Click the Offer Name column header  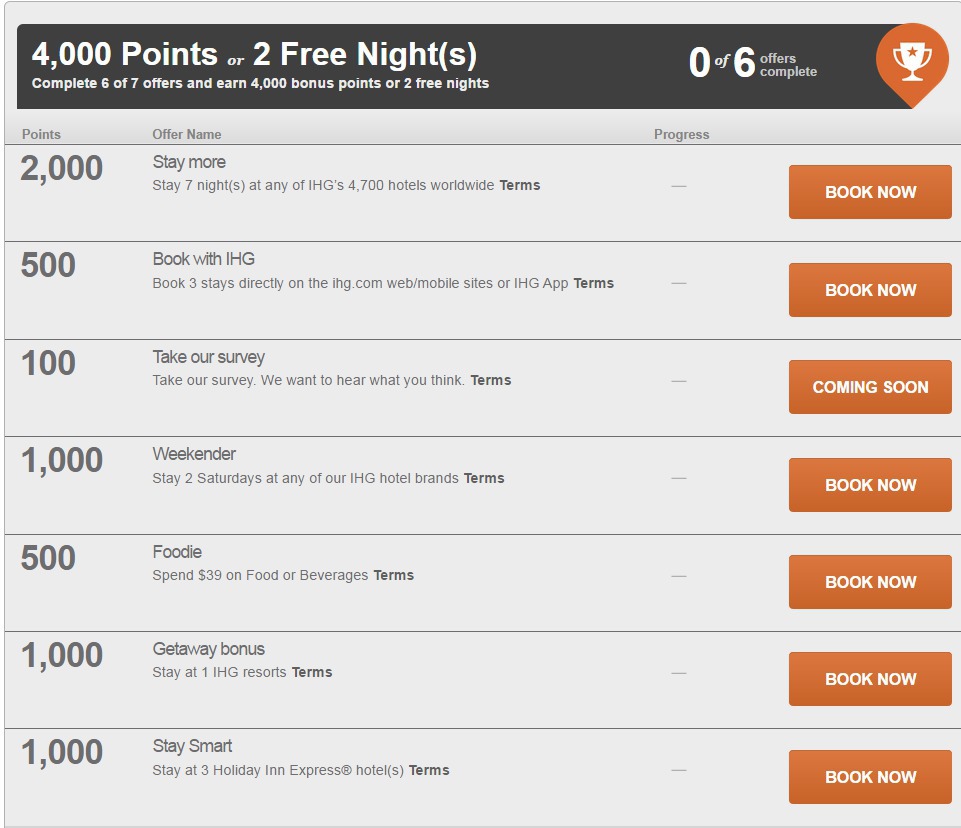click(186, 134)
